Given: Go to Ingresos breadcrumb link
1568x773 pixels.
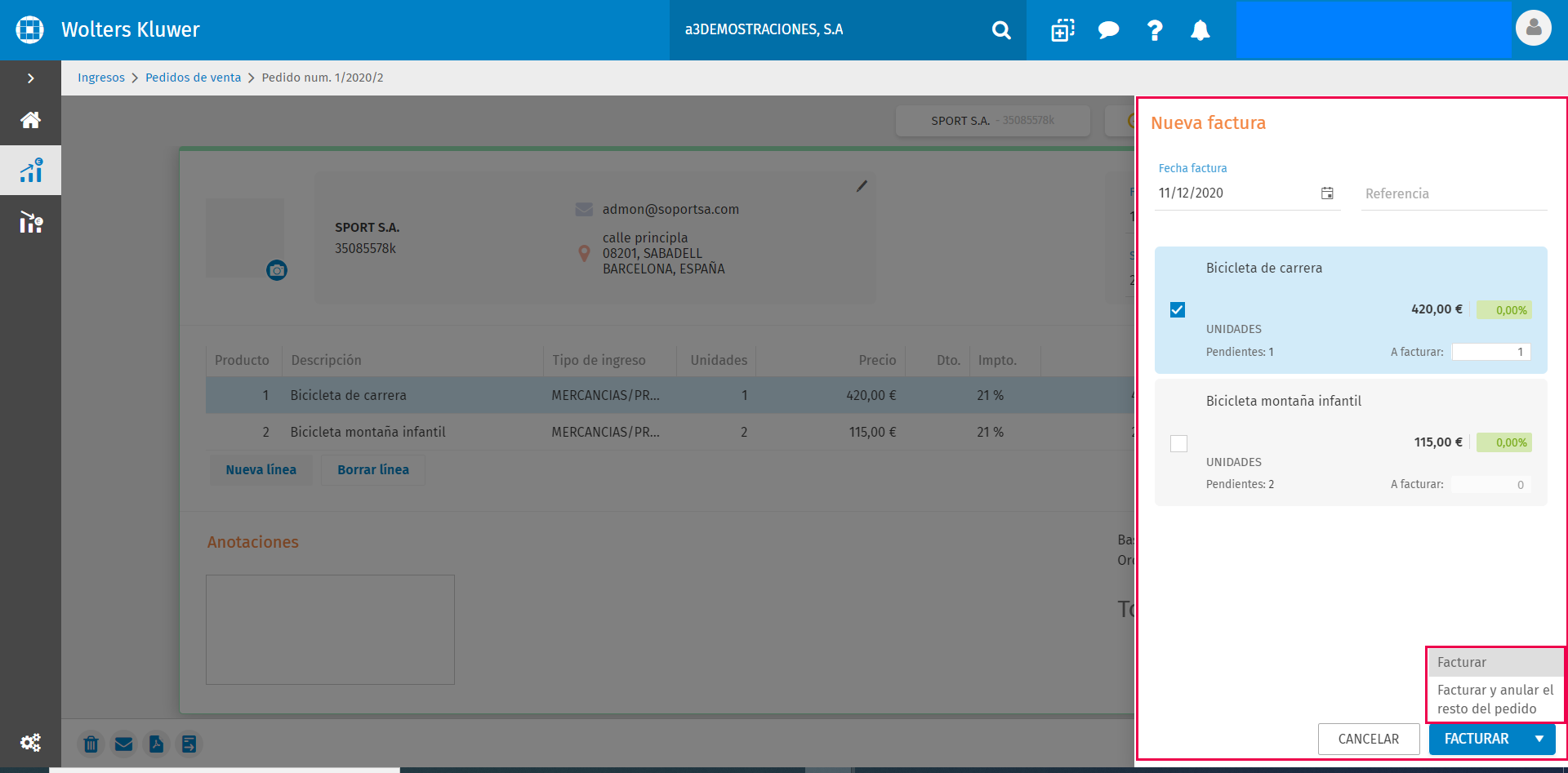Looking at the screenshot, I should [101, 78].
